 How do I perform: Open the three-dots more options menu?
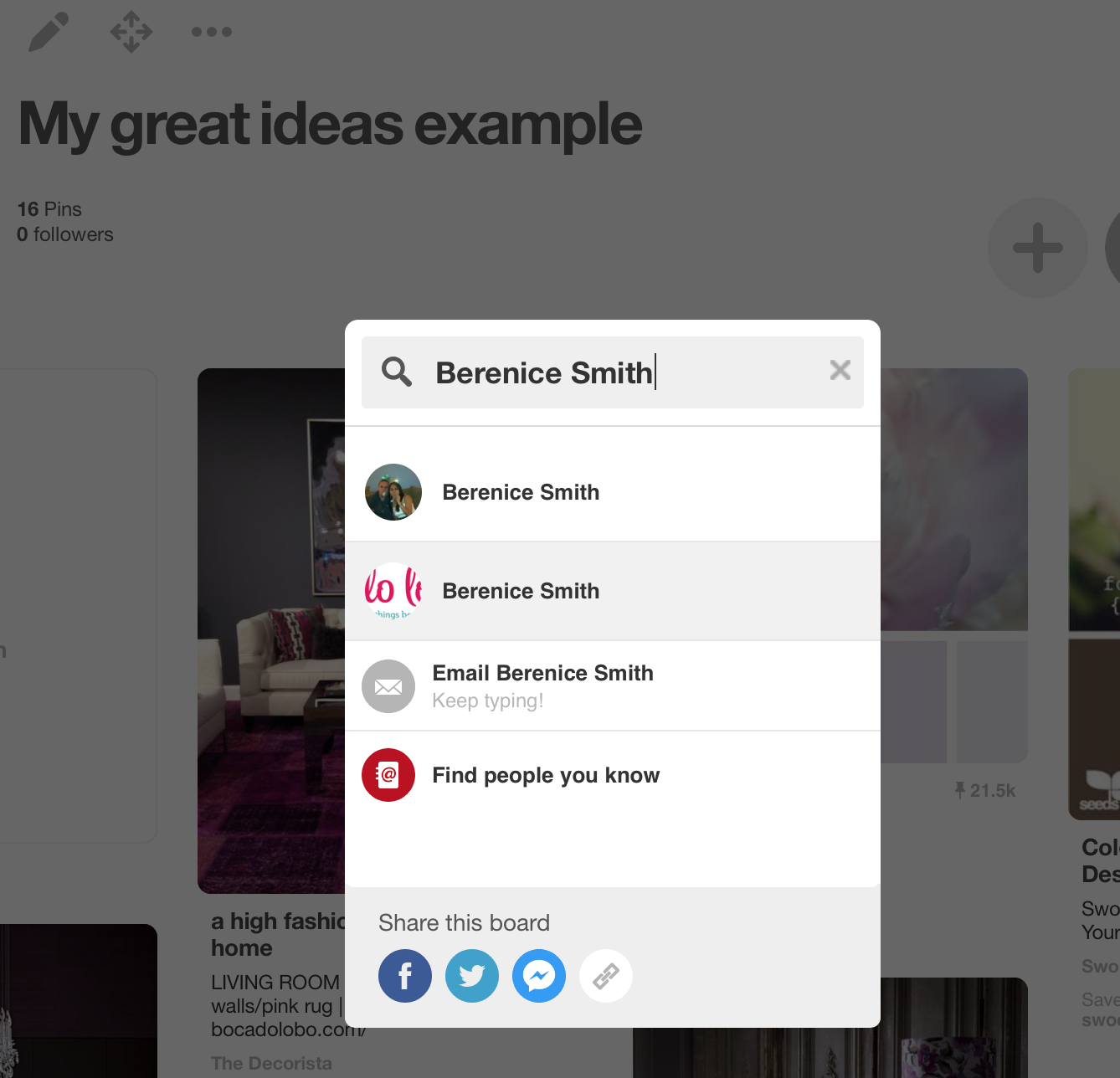pos(211,32)
